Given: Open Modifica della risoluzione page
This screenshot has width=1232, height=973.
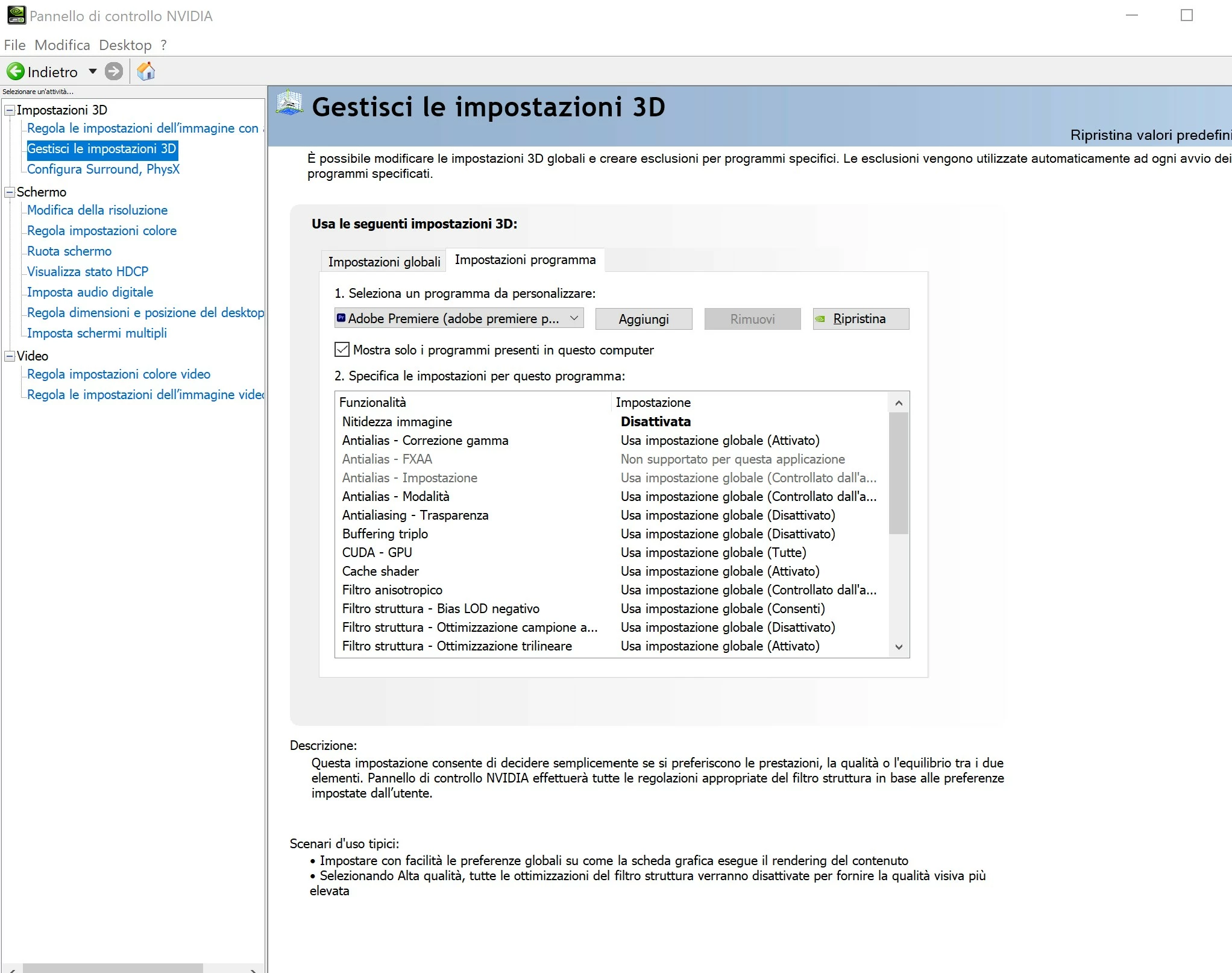Looking at the screenshot, I should click(x=97, y=210).
